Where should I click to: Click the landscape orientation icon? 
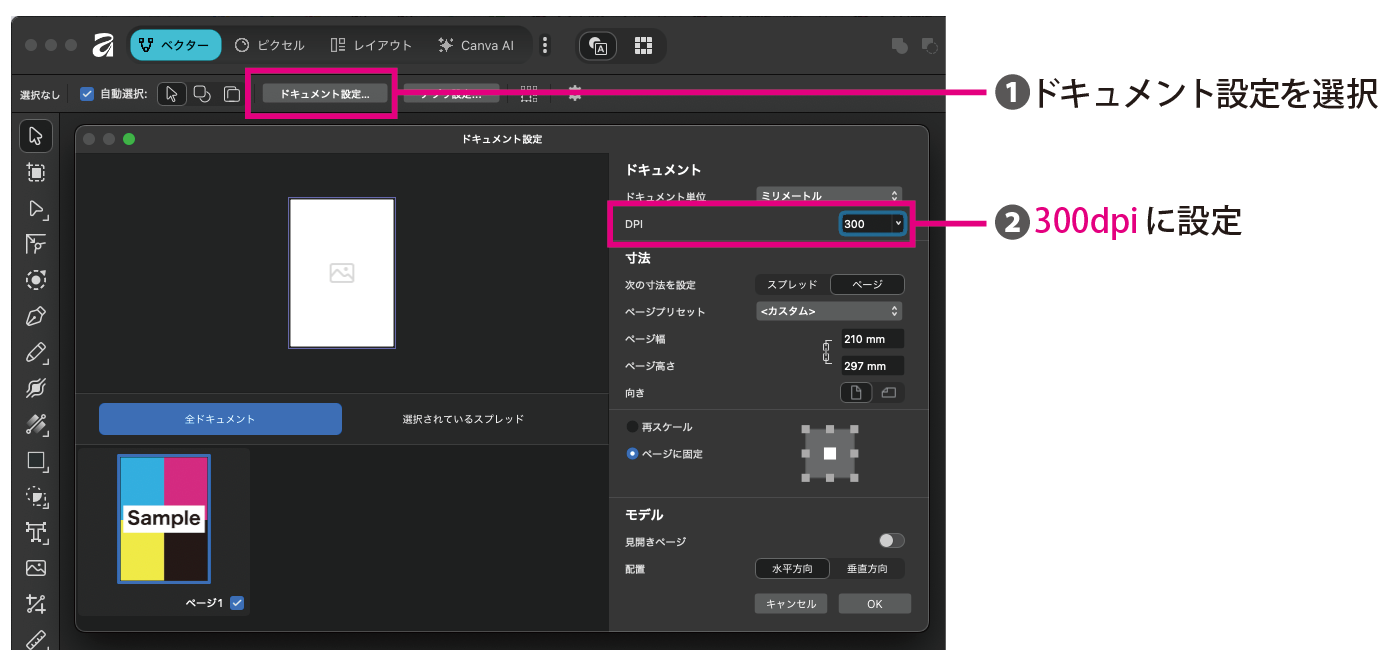(x=888, y=393)
